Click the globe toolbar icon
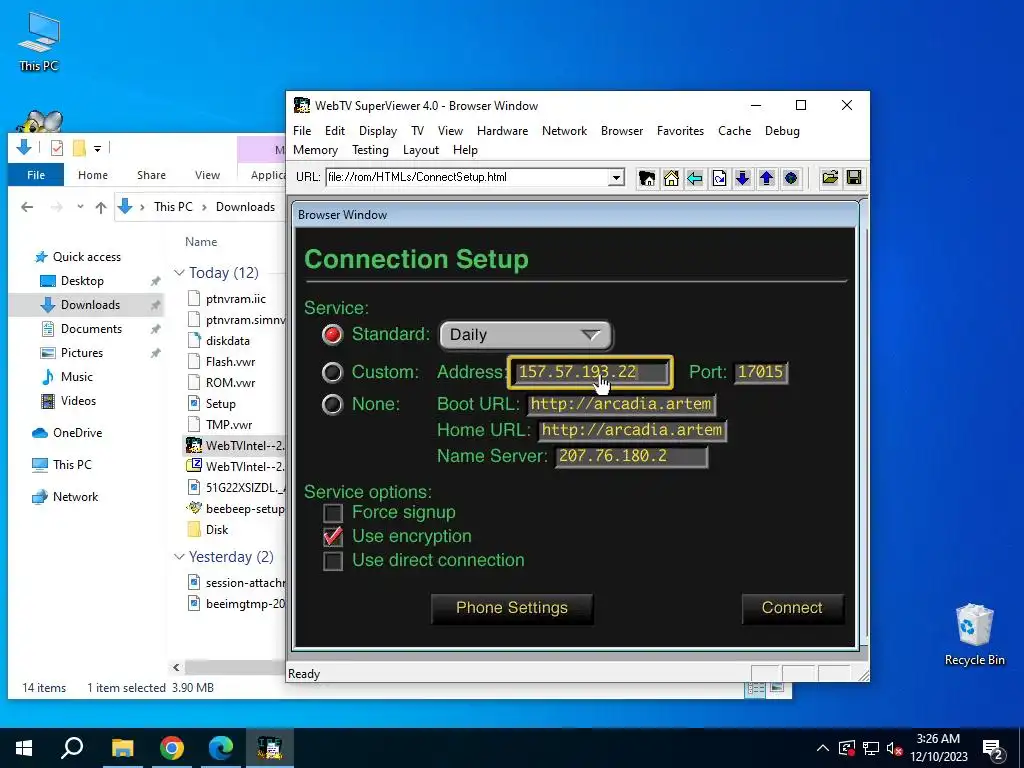Screen dimensions: 1024x768 coord(791,178)
